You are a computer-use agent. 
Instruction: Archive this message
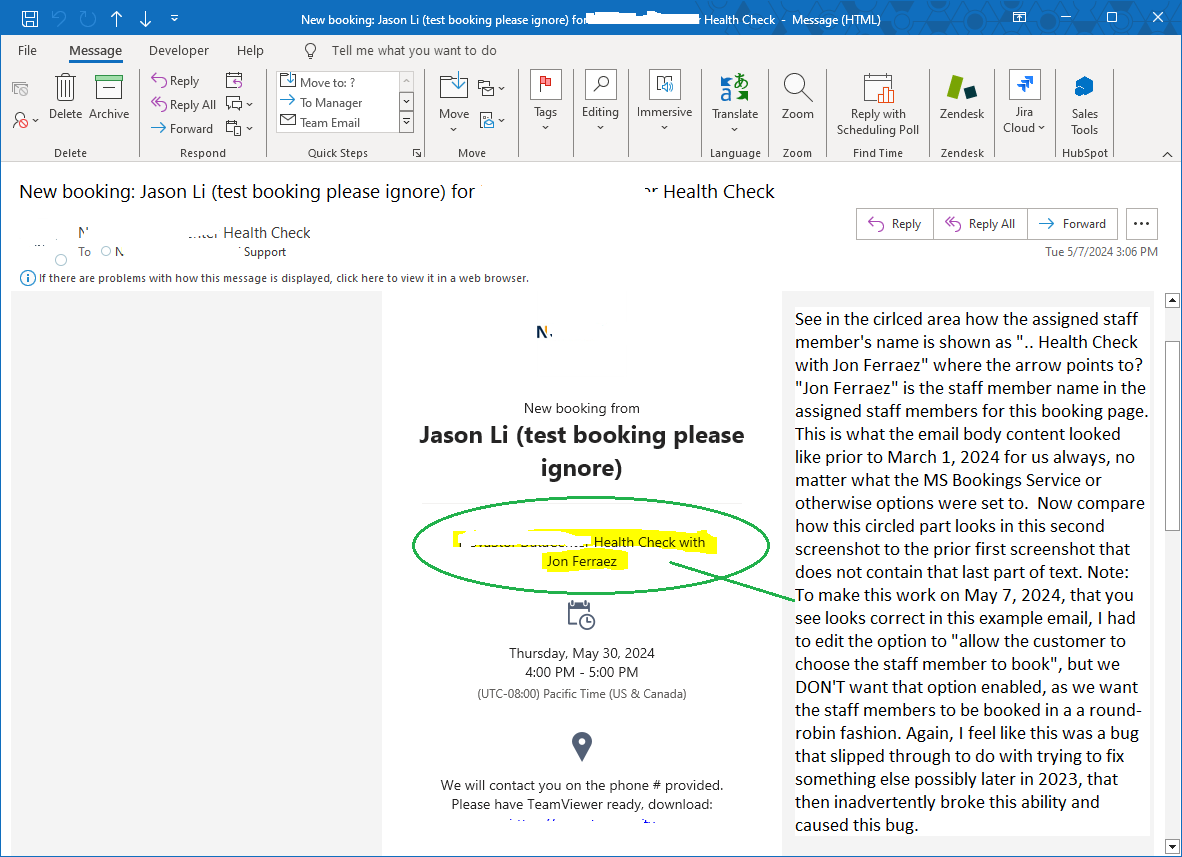coord(109,96)
